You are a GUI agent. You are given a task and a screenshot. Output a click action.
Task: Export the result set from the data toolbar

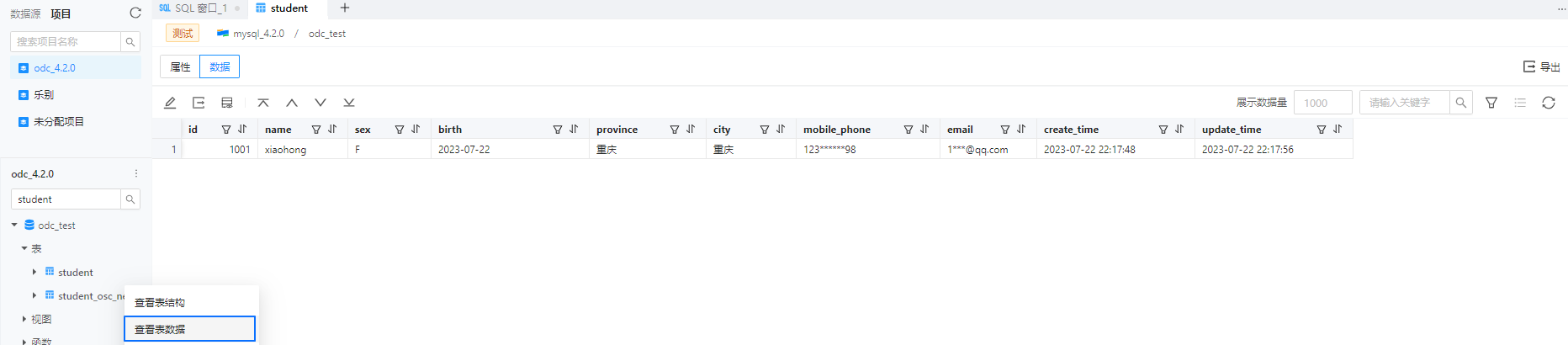point(199,103)
